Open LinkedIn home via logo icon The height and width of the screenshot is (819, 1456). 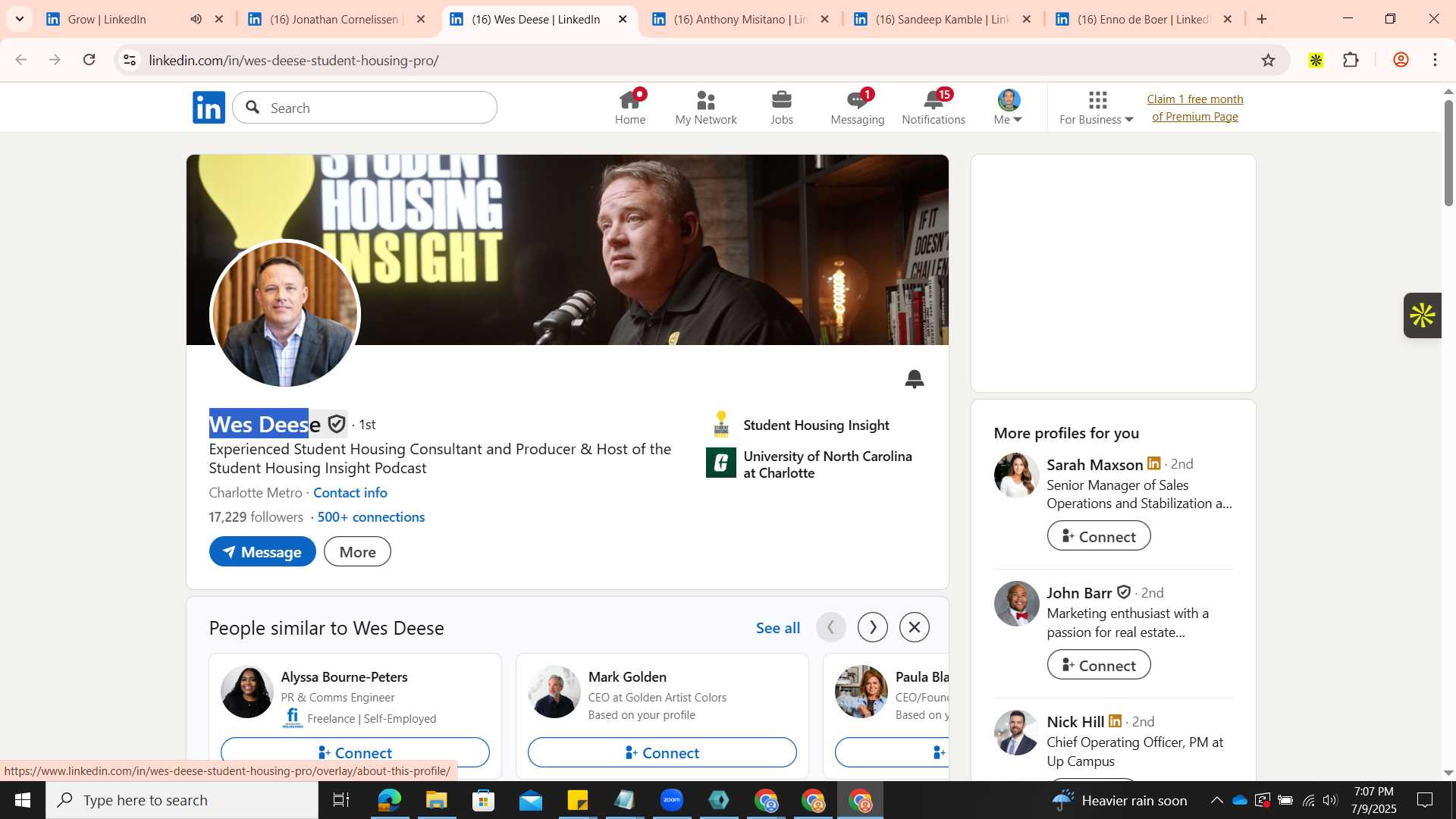point(209,107)
